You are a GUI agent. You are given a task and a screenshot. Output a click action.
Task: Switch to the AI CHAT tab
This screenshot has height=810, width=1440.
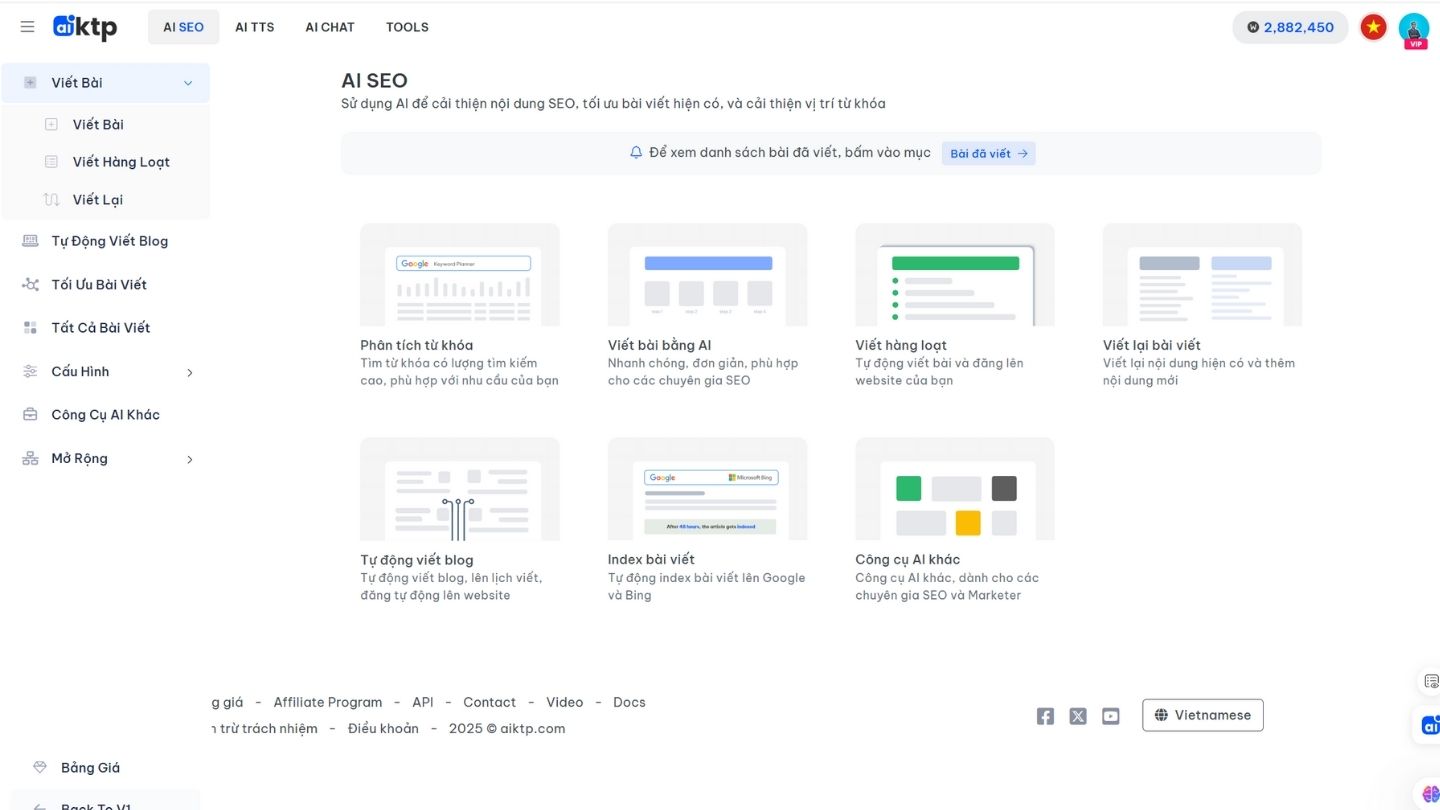330,27
